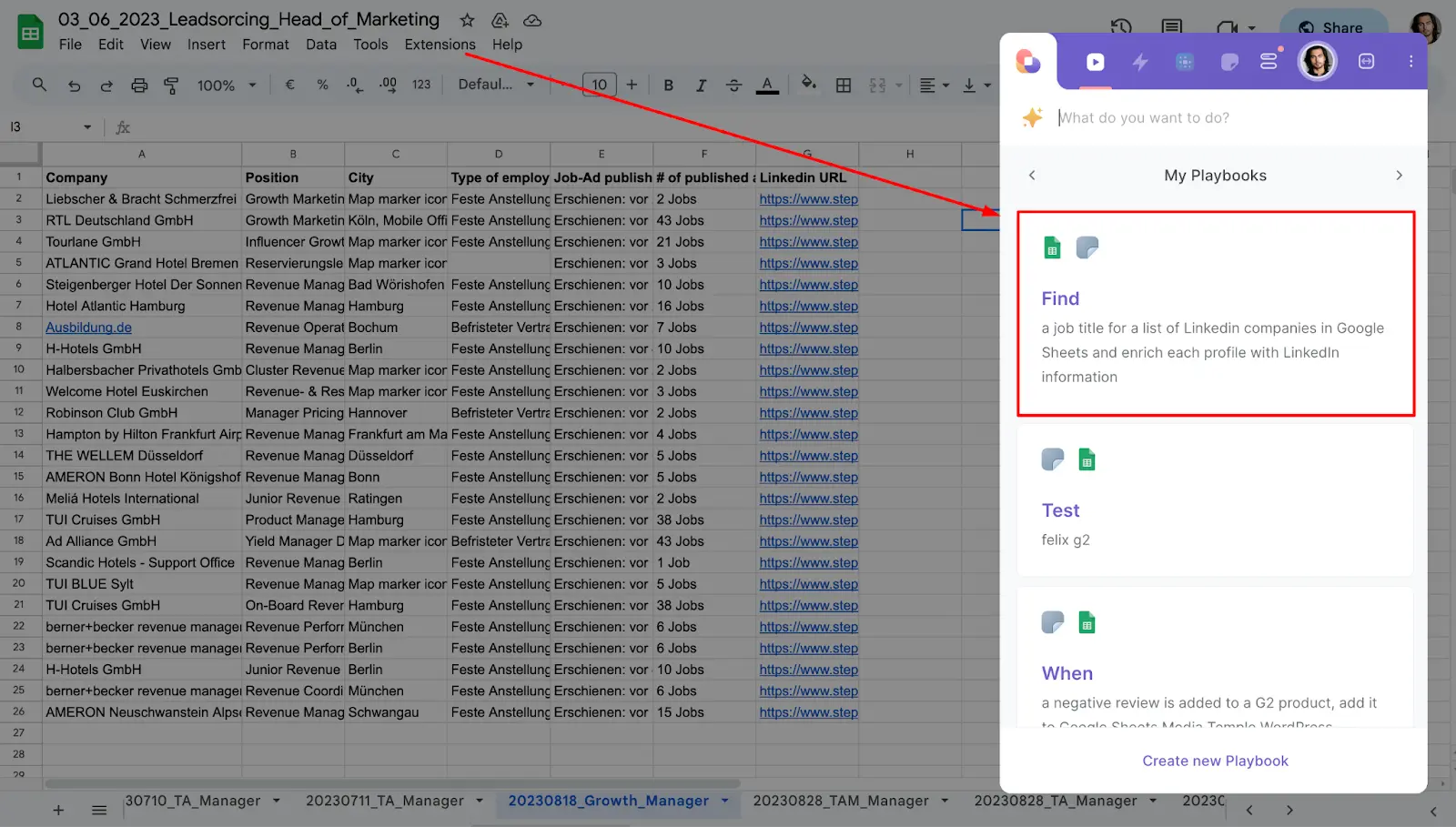Open the extension's chat bubble icon tab
The image size is (1456, 827).
(1229, 62)
